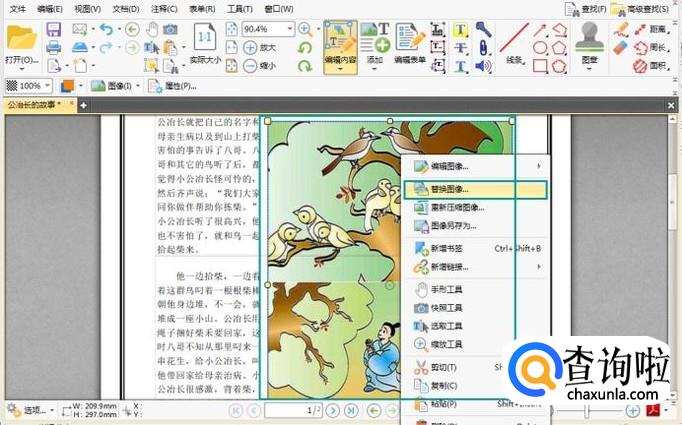Image resolution: width=682 pixels, height=425 pixels.
Task: Undo the last action
Action: [x=106, y=29]
